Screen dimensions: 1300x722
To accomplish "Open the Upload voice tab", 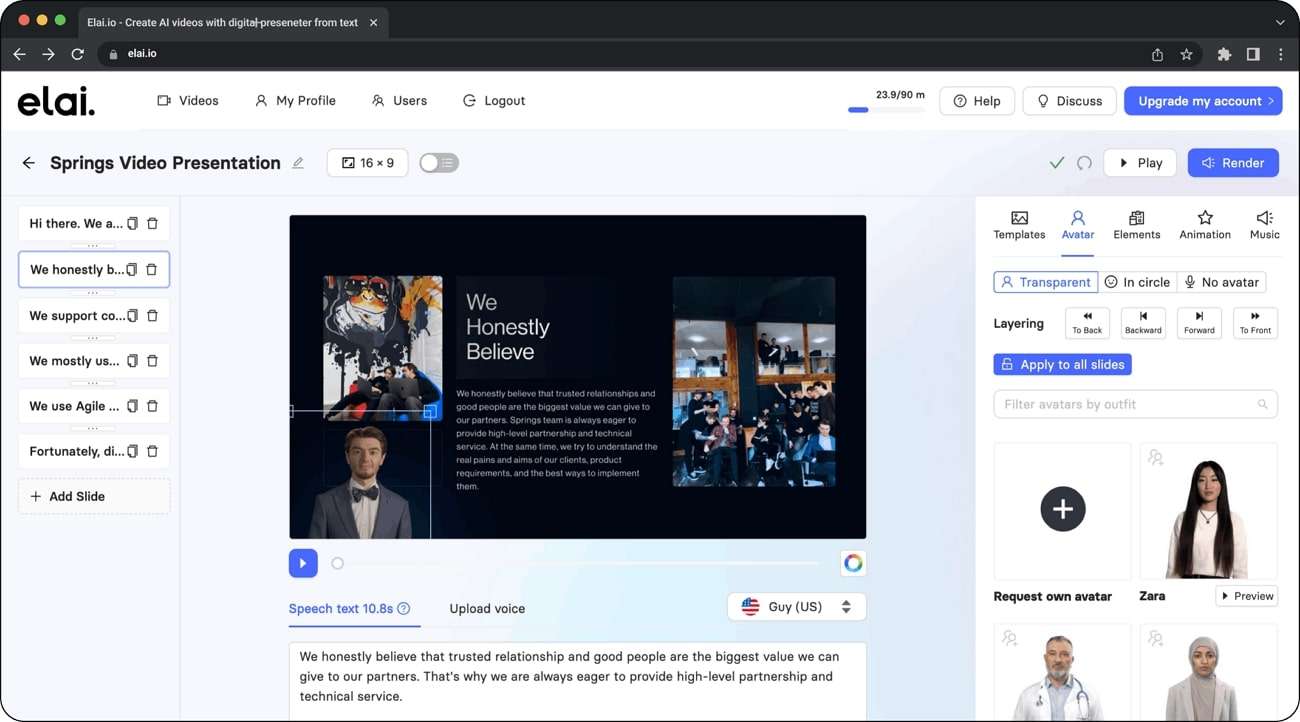I will point(487,608).
